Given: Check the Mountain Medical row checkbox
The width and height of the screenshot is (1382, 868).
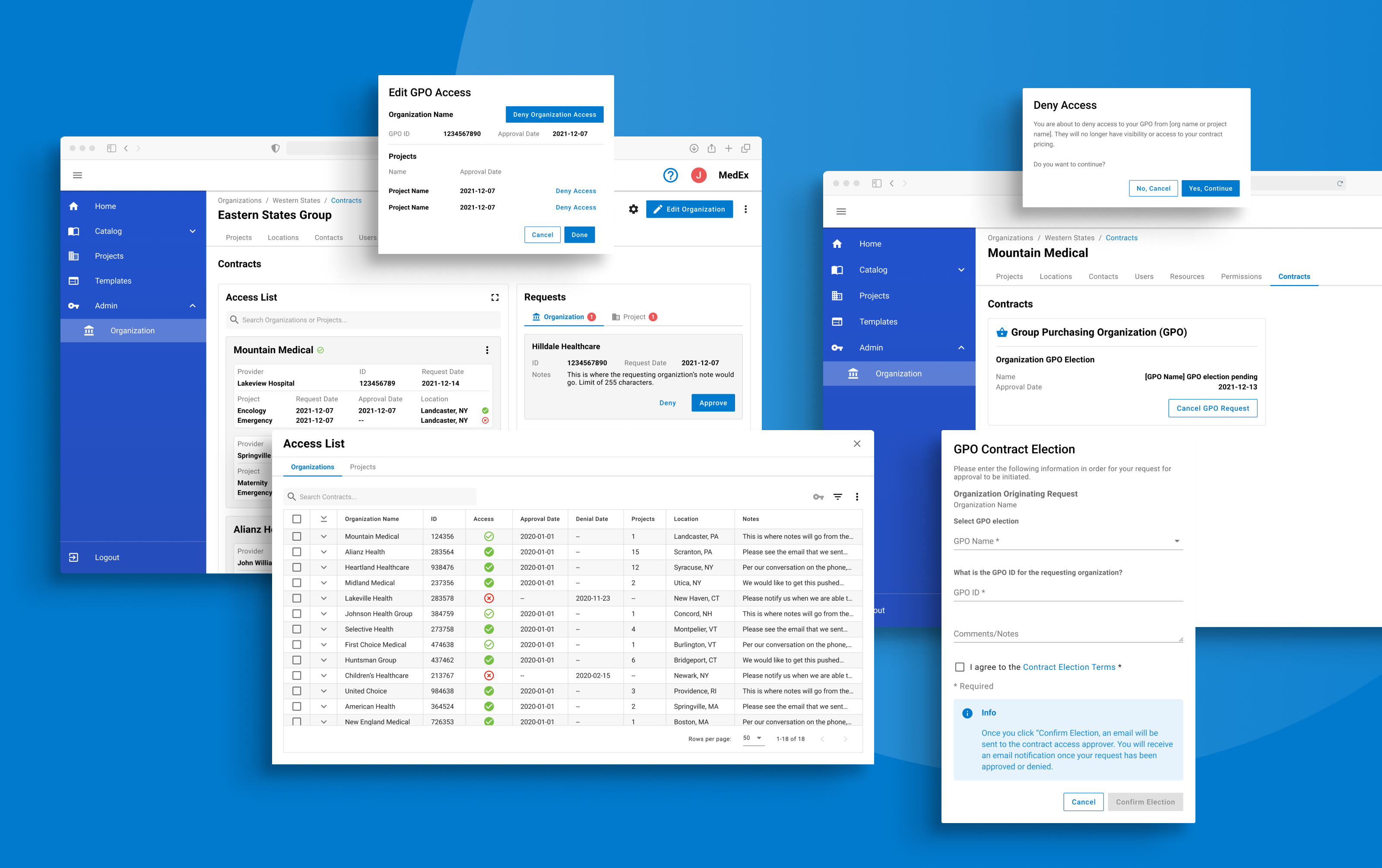Looking at the screenshot, I should (297, 536).
